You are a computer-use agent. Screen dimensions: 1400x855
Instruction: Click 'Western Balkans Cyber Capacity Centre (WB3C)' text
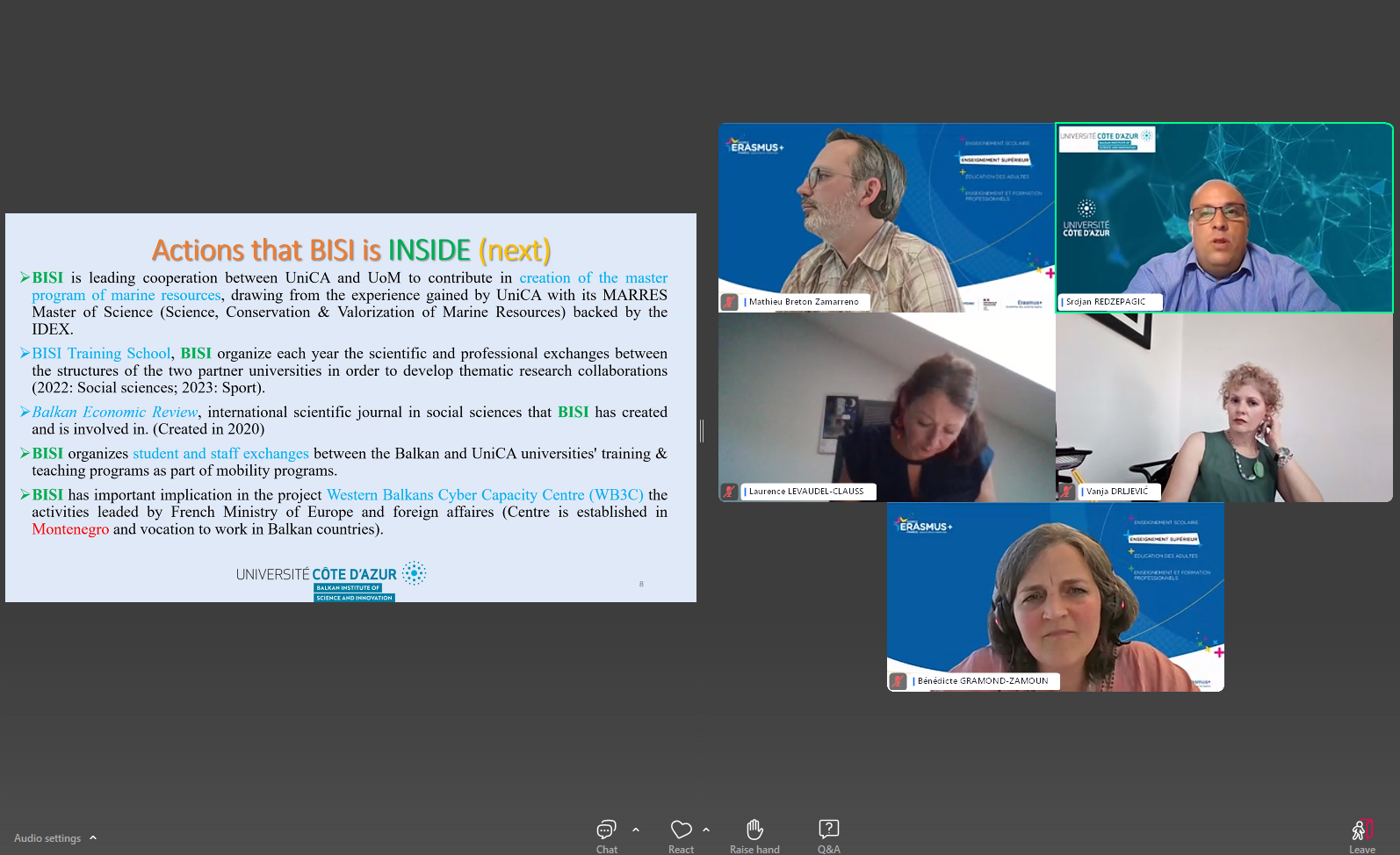[x=485, y=495]
